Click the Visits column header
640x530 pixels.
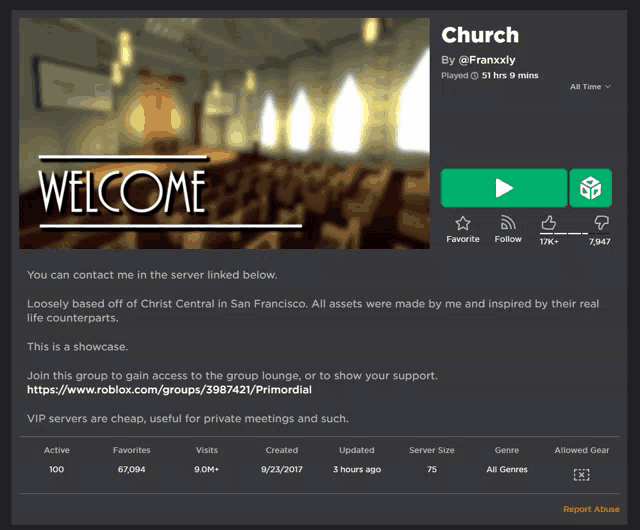207,450
